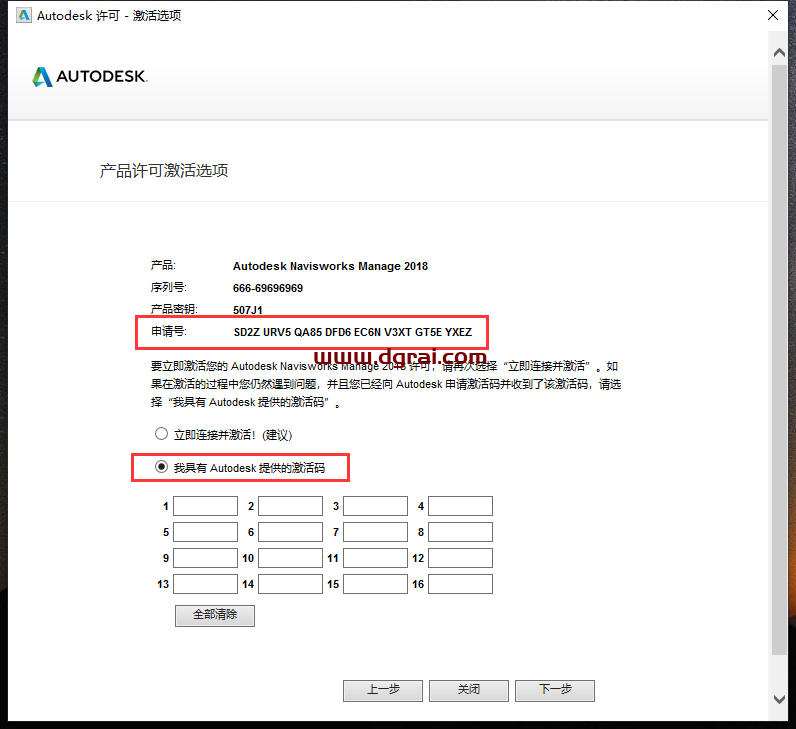Click product name Autodesk Navisworks Manage 2018

point(330,266)
